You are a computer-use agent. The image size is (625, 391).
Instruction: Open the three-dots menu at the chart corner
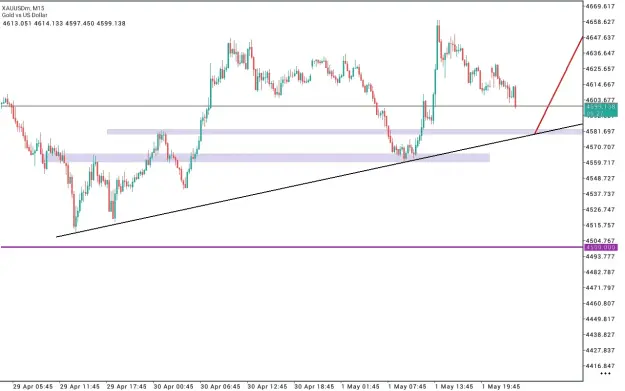[605, 374]
